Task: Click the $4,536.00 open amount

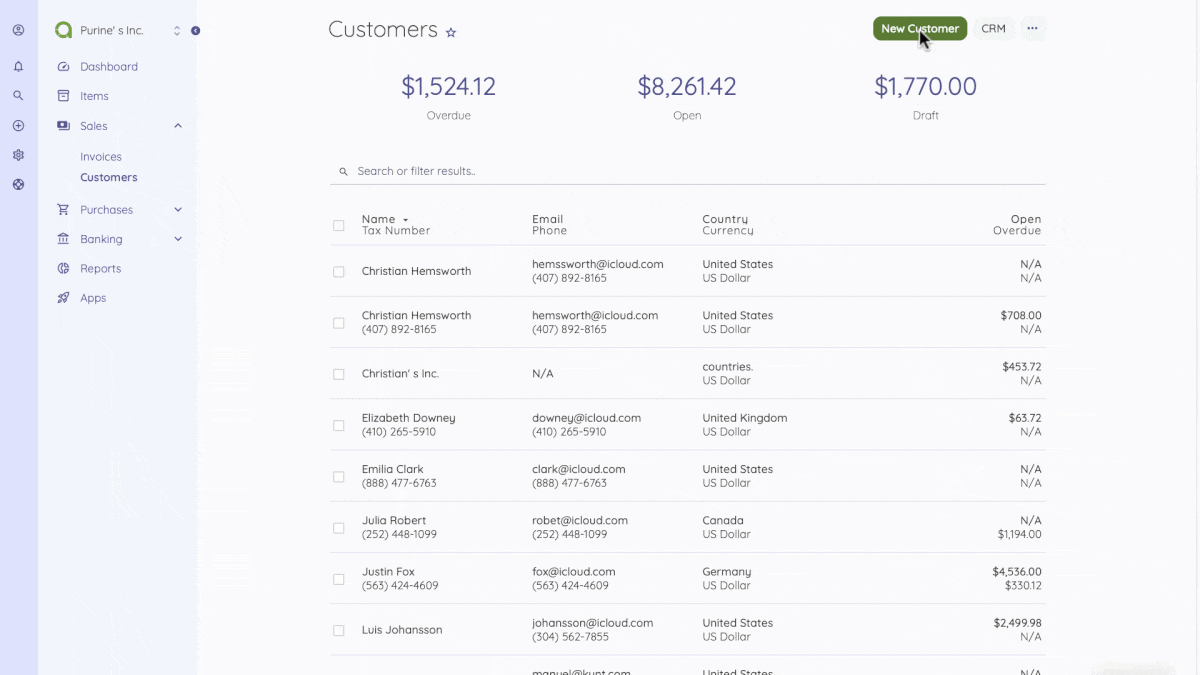Action: point(1017,572)
